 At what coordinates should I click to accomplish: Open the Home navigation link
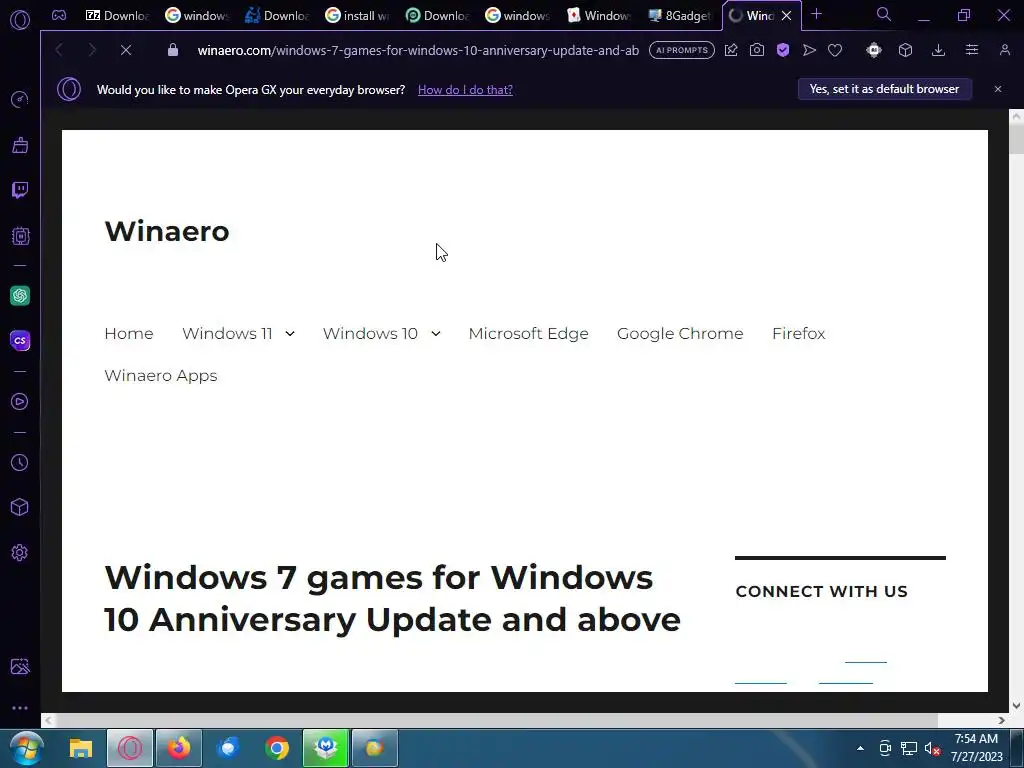pyautogui.click(x=129, y=334)
